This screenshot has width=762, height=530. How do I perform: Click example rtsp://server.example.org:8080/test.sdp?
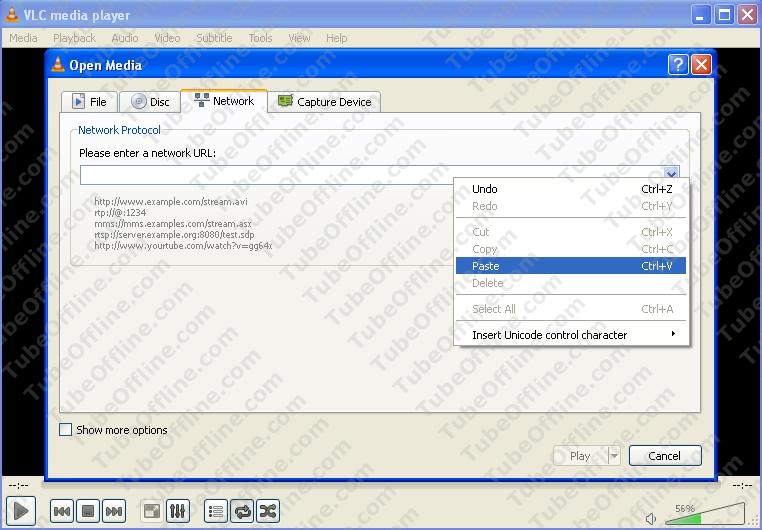click(174, 235)
